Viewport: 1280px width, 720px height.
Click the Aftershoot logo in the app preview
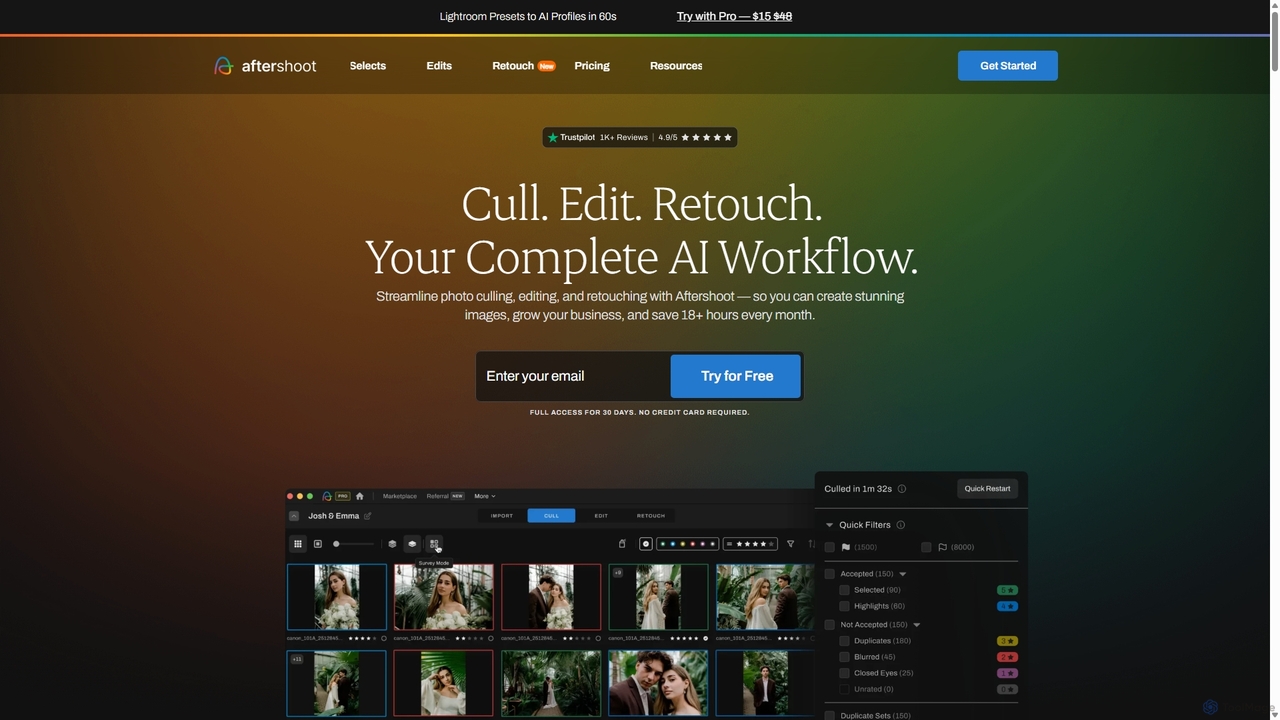pyautogui.click(x=327, y=496)
